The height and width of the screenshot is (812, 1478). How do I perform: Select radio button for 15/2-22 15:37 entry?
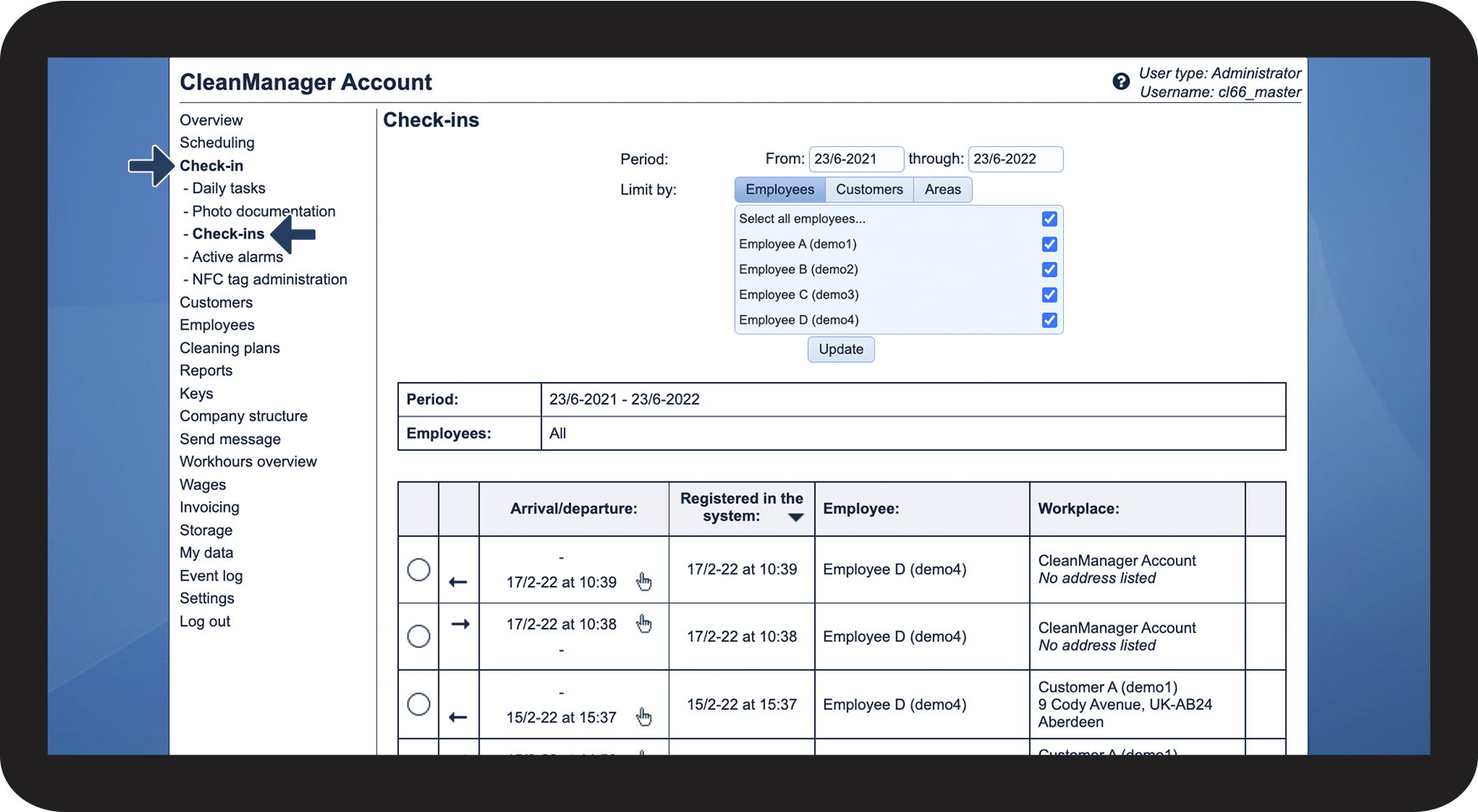coord(418,704)
